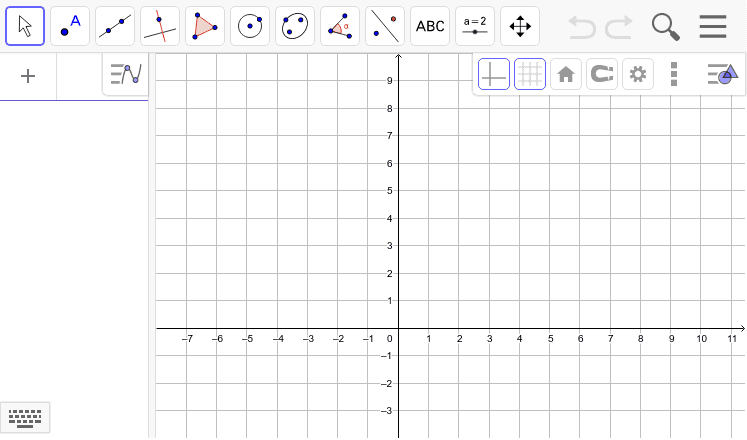Click the Undo arrow
This screenshot has width=747, height=440.
[582, 27]
